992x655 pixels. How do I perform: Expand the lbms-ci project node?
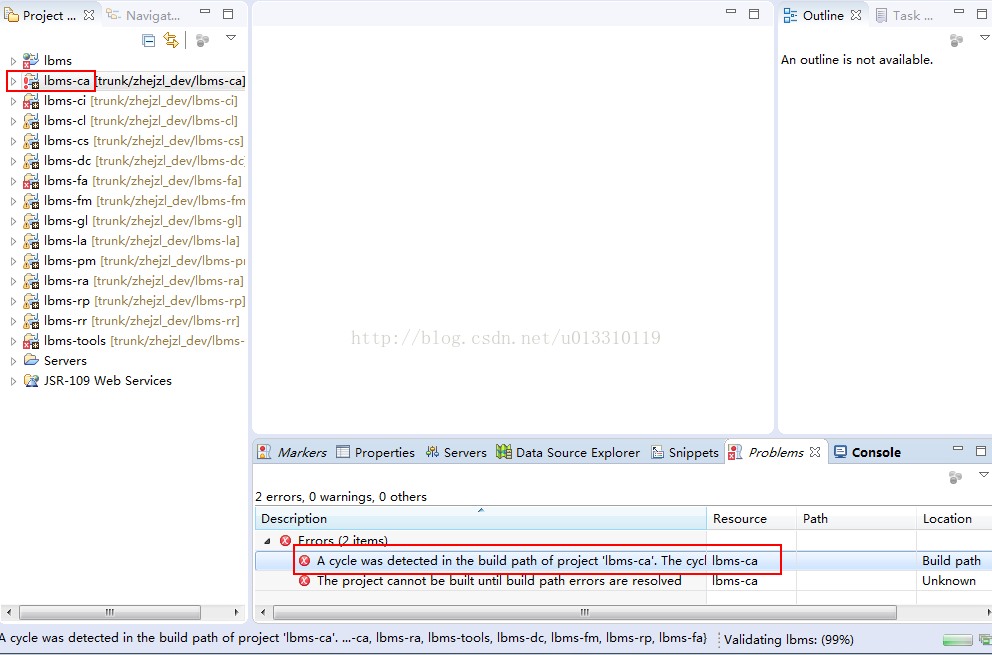(13, 101)
